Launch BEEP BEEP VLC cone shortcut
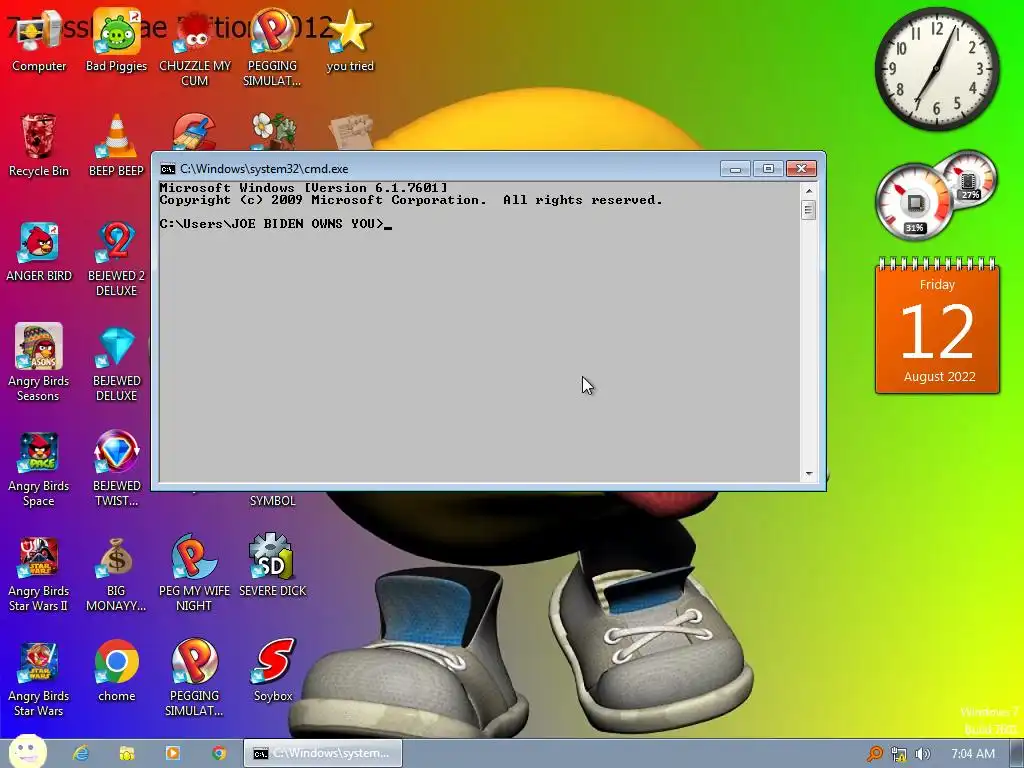1024x768 pixels. [x=116, y=145]
